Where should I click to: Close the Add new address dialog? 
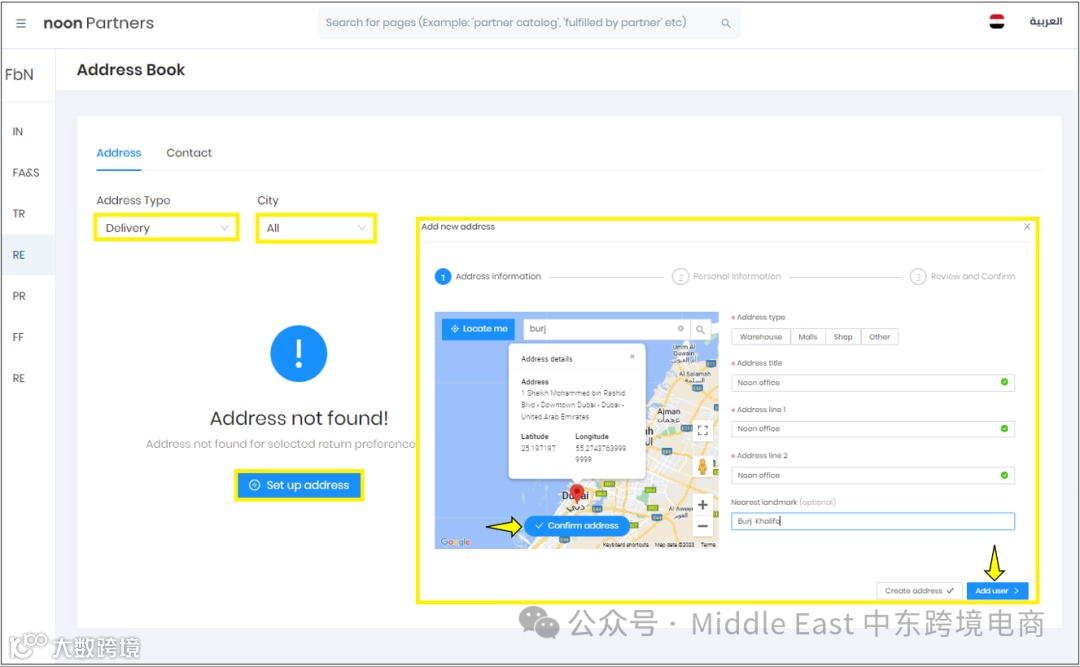pos(1027,227)
